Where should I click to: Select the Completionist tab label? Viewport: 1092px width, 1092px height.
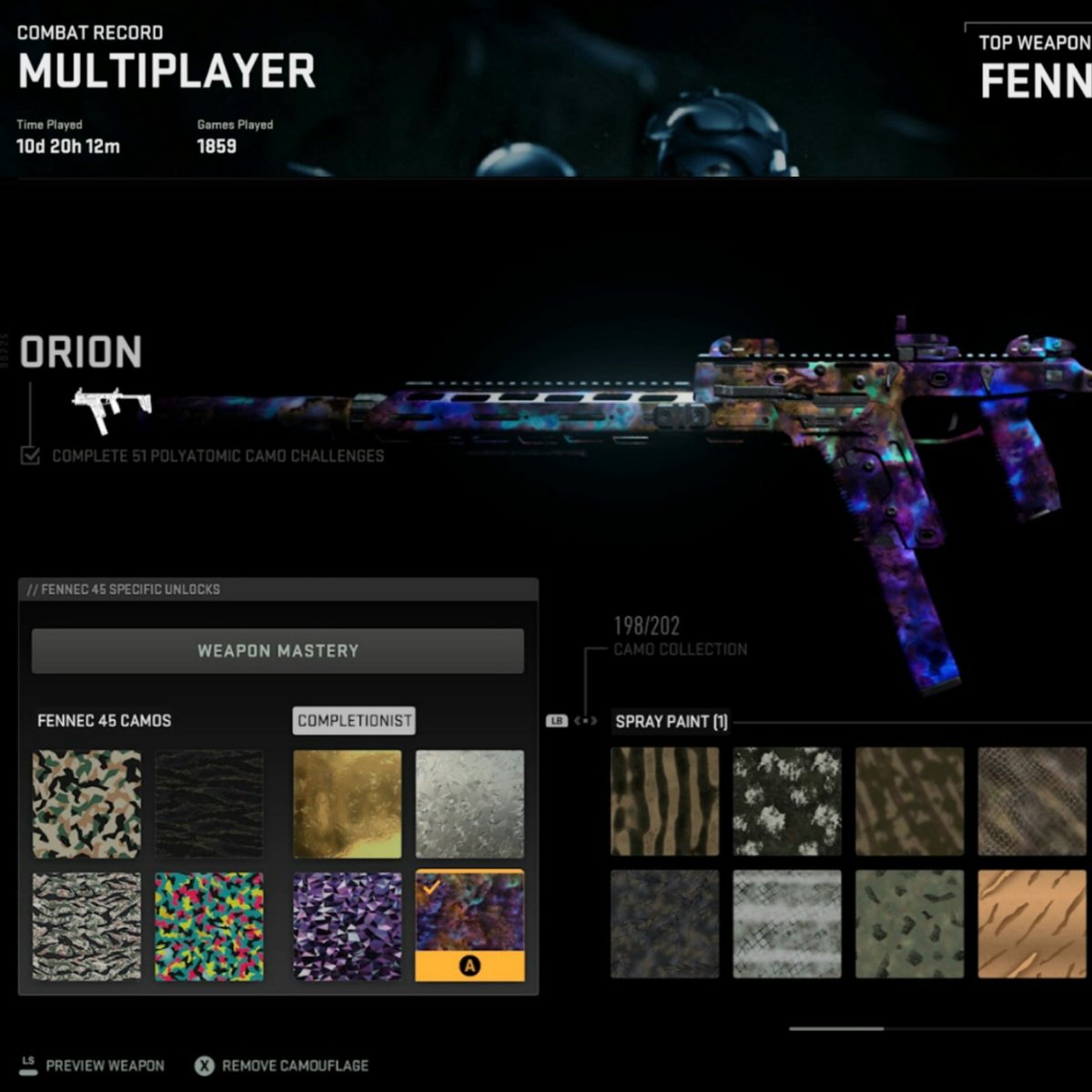tap(354, 721)
